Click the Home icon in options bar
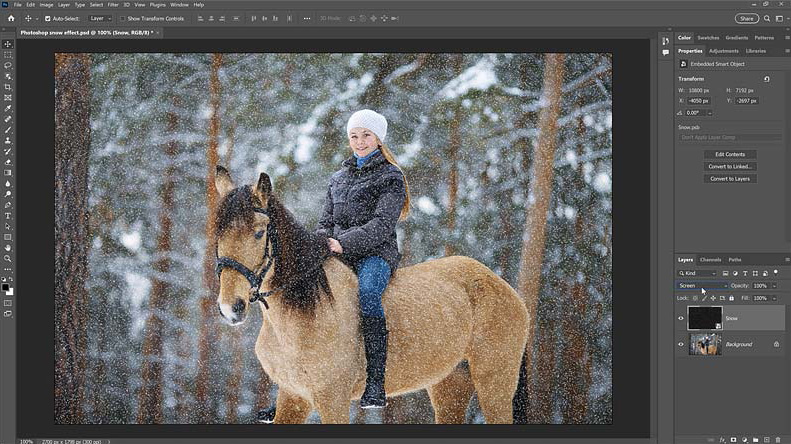 pyautogui.click(x=9, y=18)
